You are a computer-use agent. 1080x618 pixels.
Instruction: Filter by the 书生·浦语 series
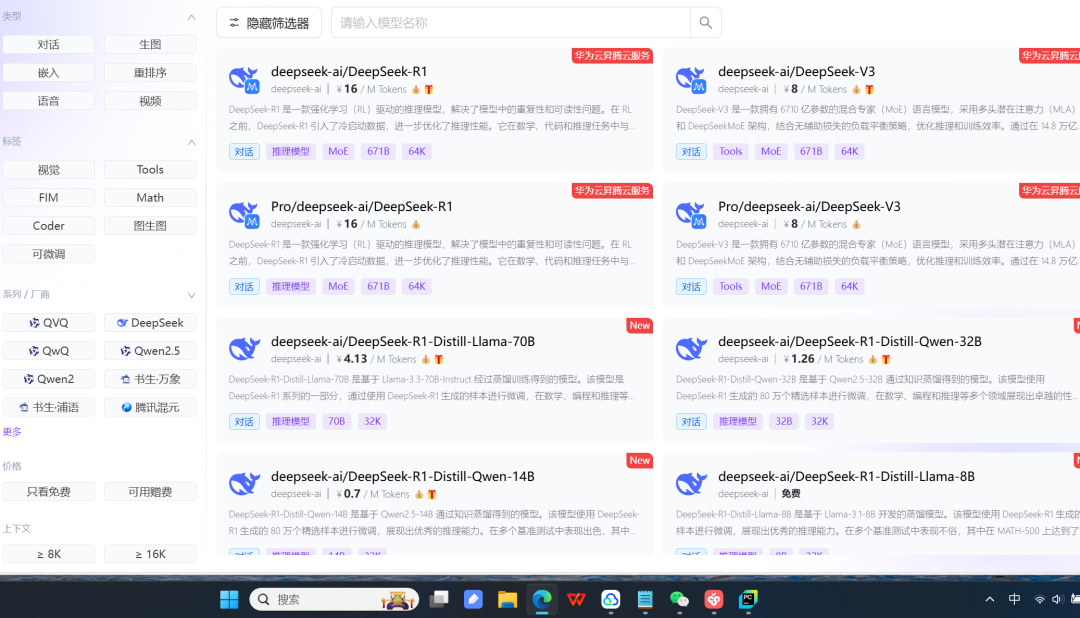coord(48,407)
